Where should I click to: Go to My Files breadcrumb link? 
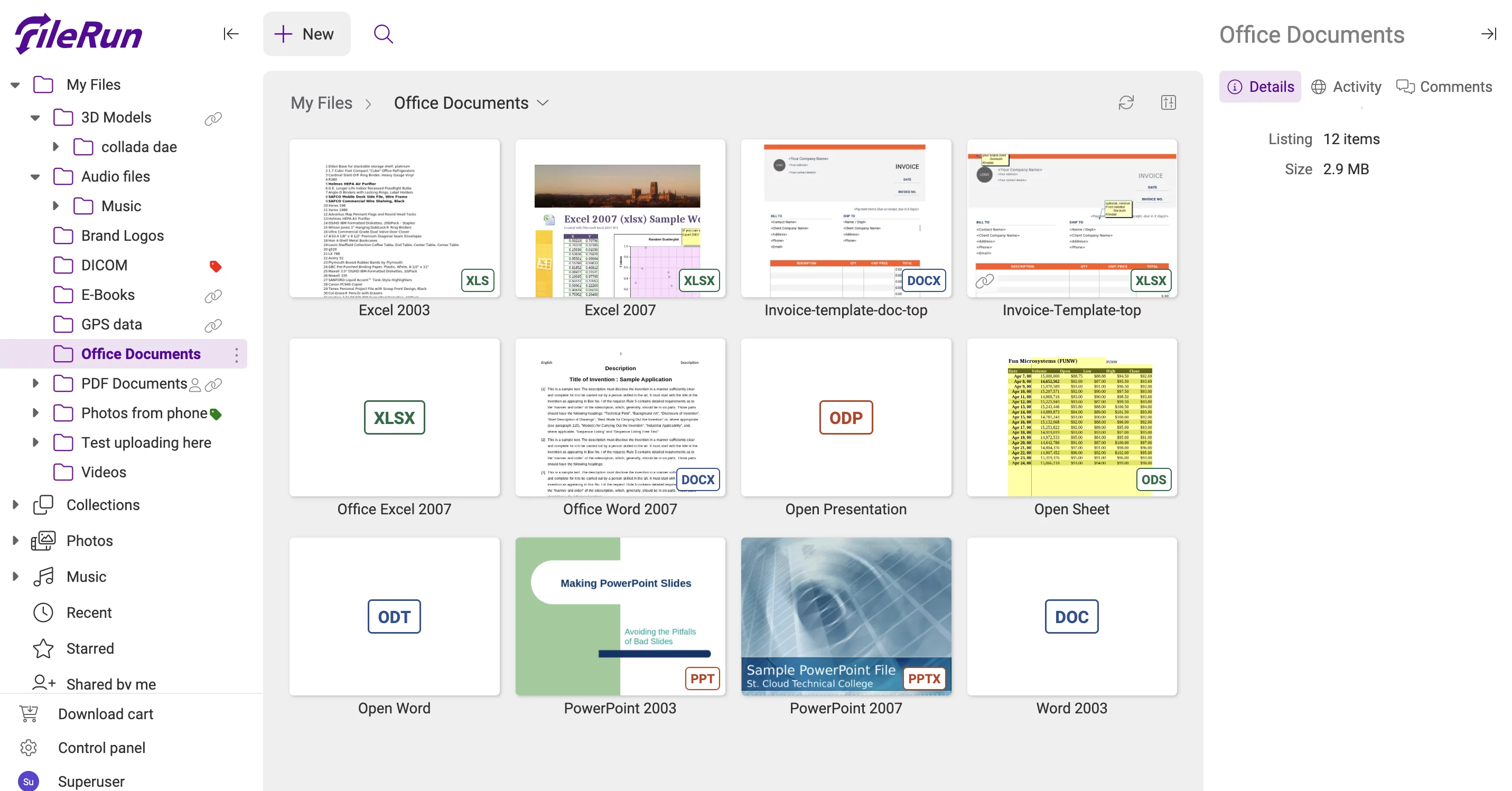321,102
